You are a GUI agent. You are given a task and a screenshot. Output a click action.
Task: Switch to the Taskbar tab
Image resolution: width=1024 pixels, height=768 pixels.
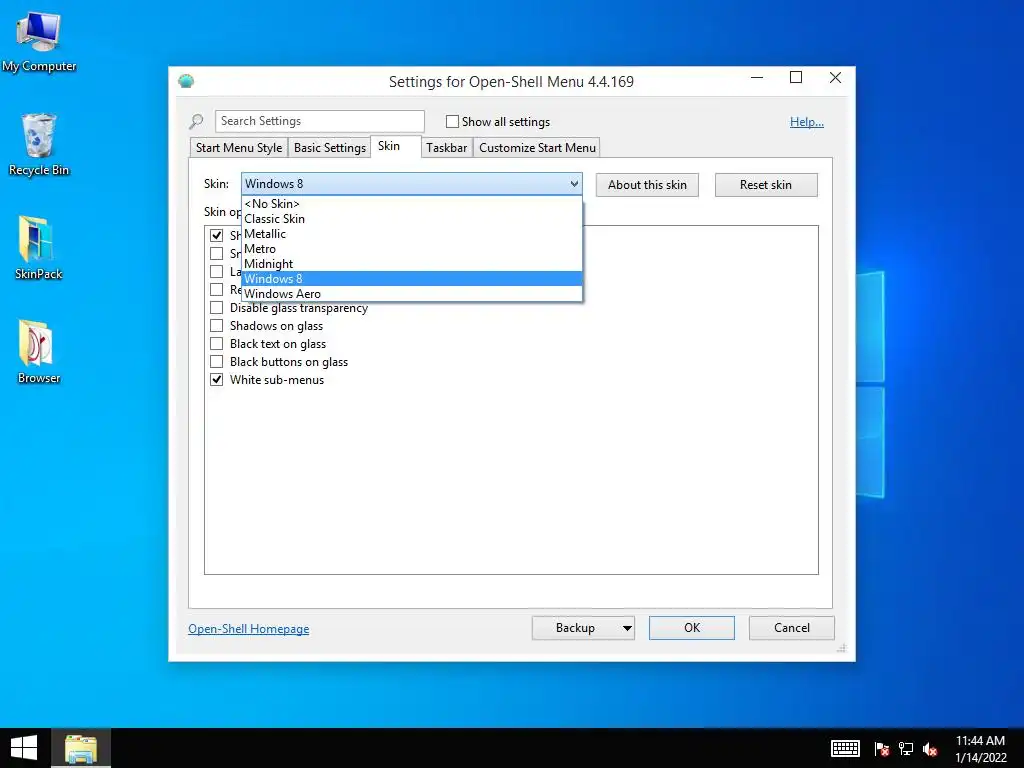point(447,148)
